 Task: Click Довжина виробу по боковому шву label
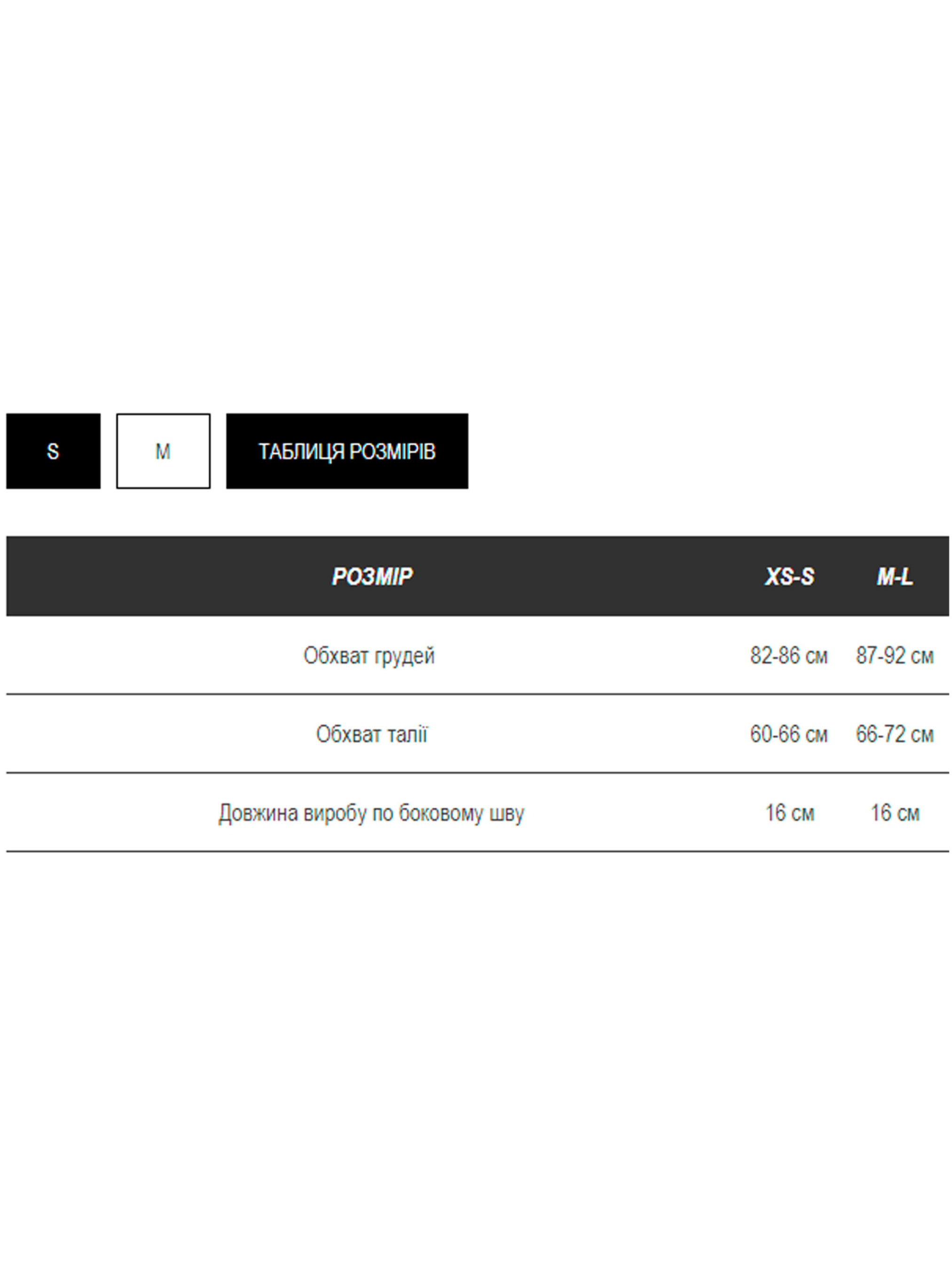tap(371, 813)
